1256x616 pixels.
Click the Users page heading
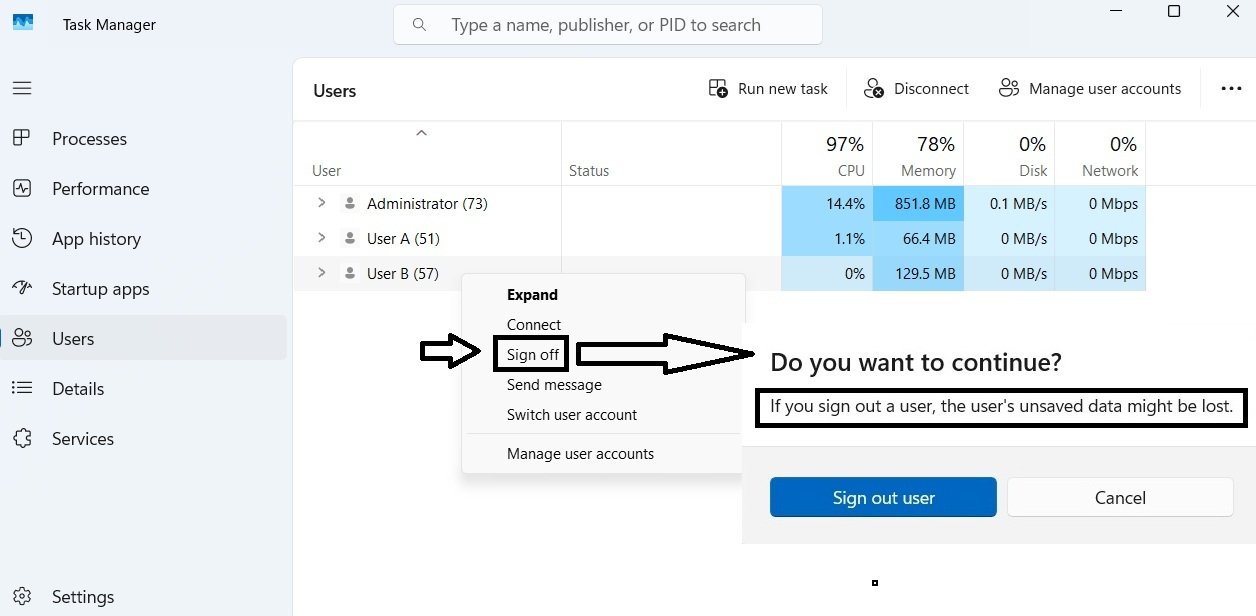click(334, 91)
